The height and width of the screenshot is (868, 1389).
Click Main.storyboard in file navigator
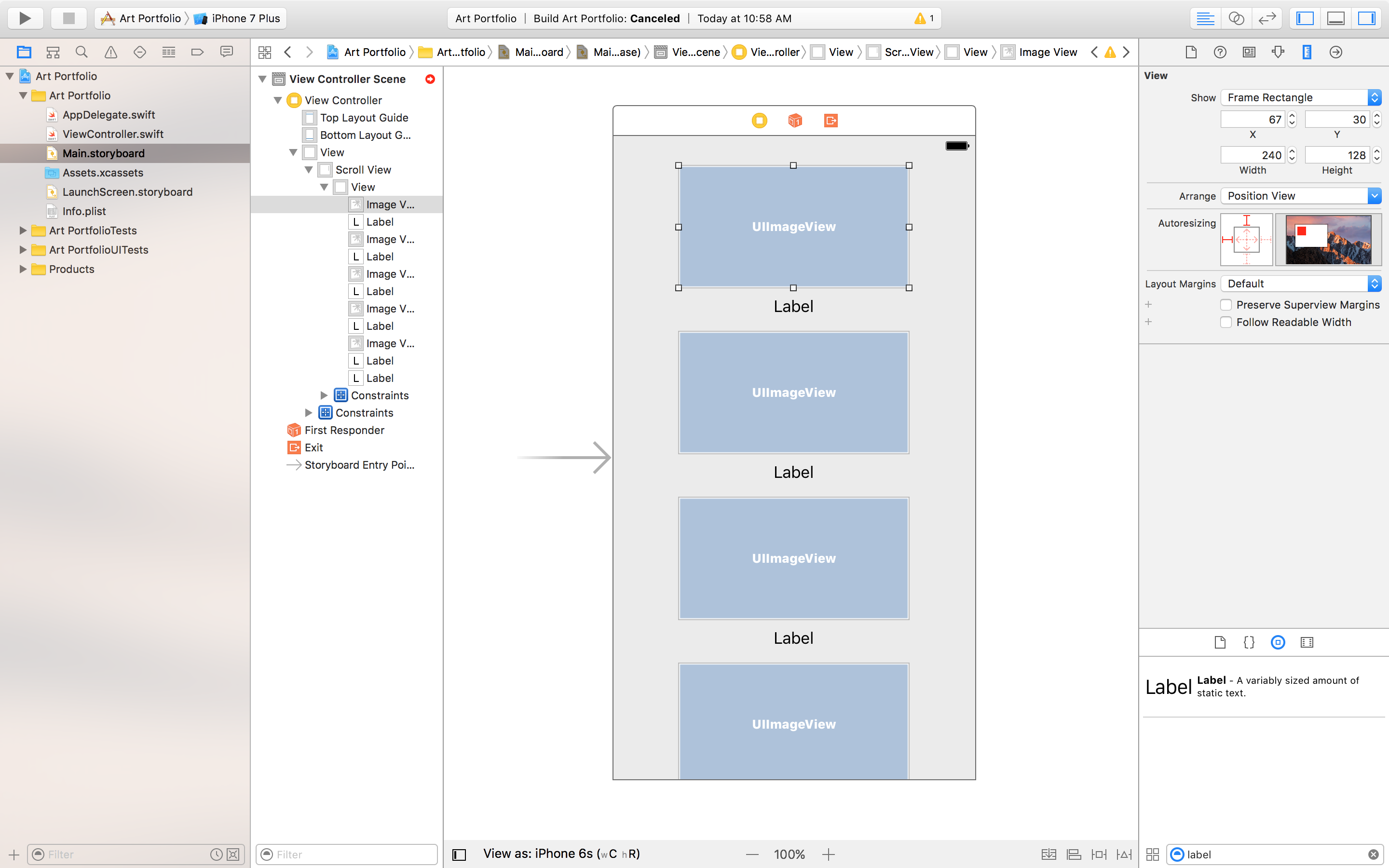(103, 152)
